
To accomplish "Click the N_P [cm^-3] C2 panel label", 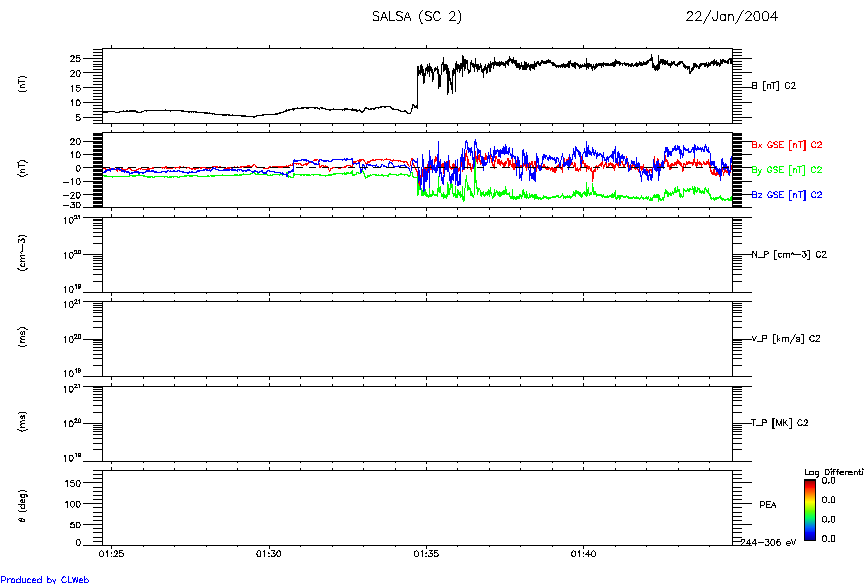I will click(789, 255).
